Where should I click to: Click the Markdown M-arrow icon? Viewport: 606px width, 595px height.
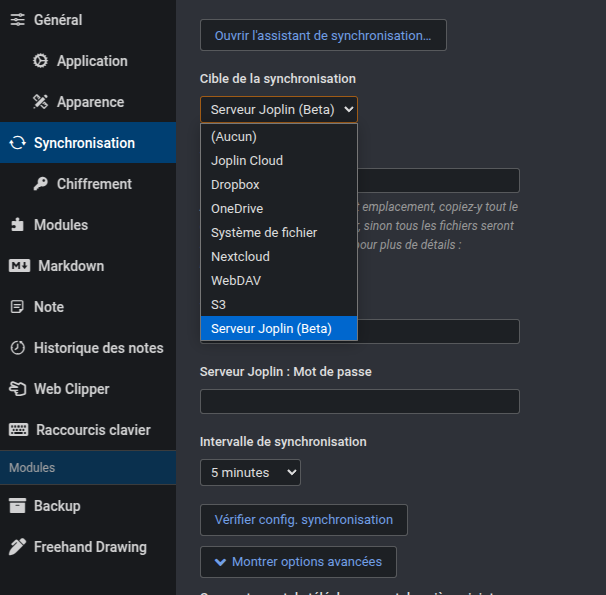coord(19,265)
